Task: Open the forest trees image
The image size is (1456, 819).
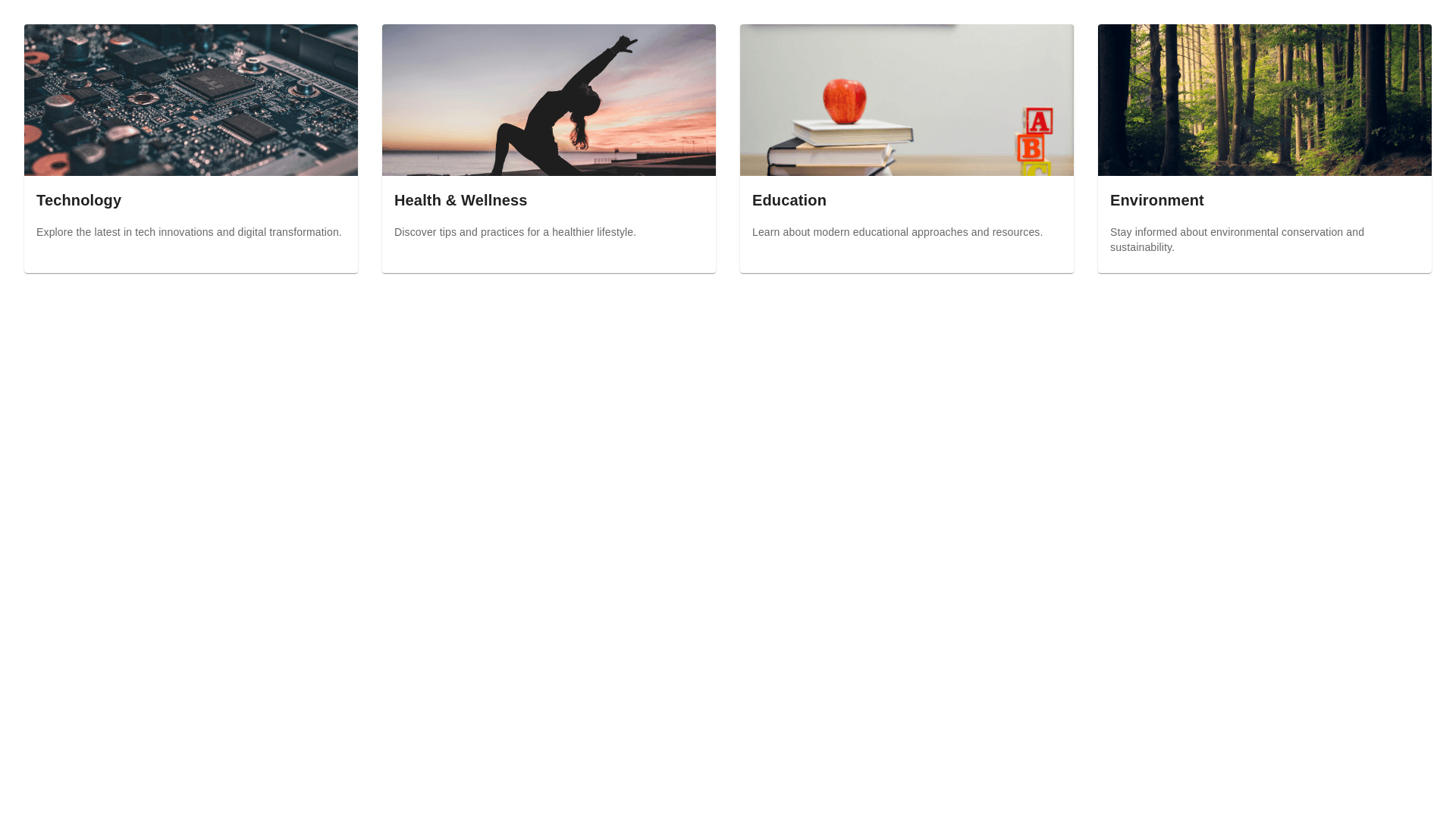Action: point(1265,100)
